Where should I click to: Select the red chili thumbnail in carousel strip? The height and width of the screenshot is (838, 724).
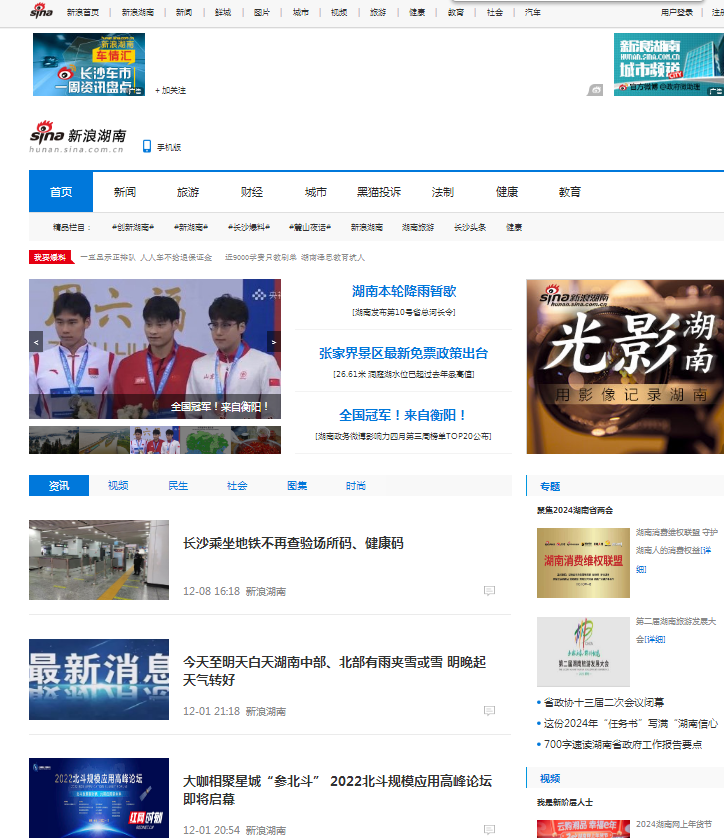(256, 440)
